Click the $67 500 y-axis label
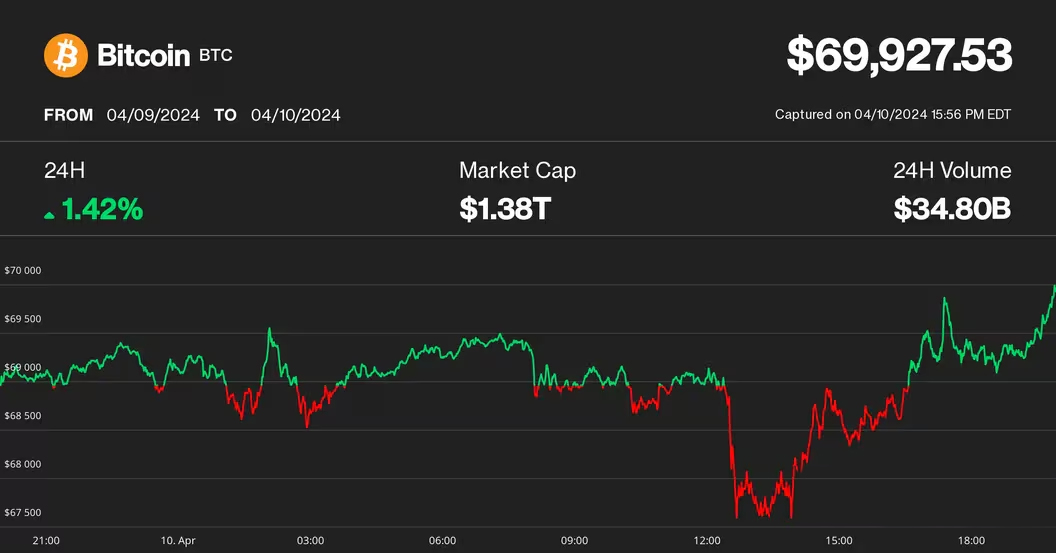The image size is (1056, 553). (x=23, y=513)
